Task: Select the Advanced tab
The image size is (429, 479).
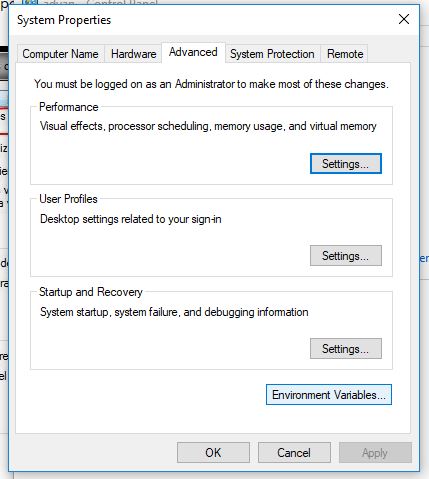Action: click(193, 52)
